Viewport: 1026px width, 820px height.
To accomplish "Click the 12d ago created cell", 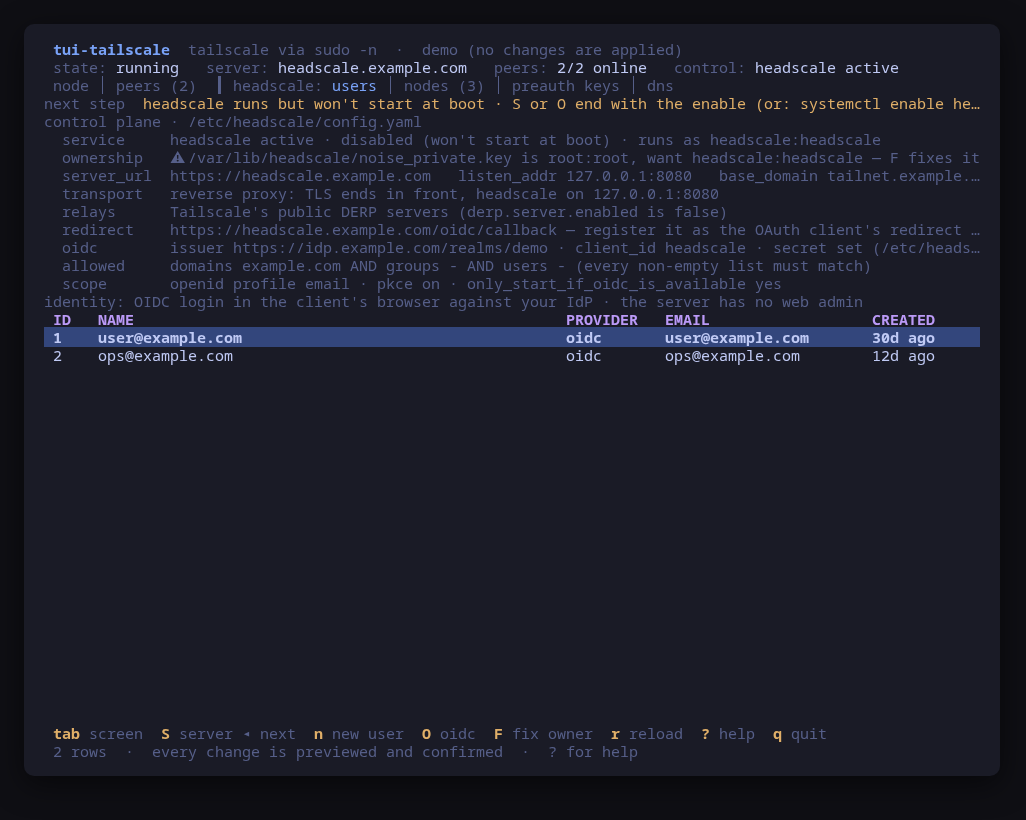I will [x=903, y=356].
